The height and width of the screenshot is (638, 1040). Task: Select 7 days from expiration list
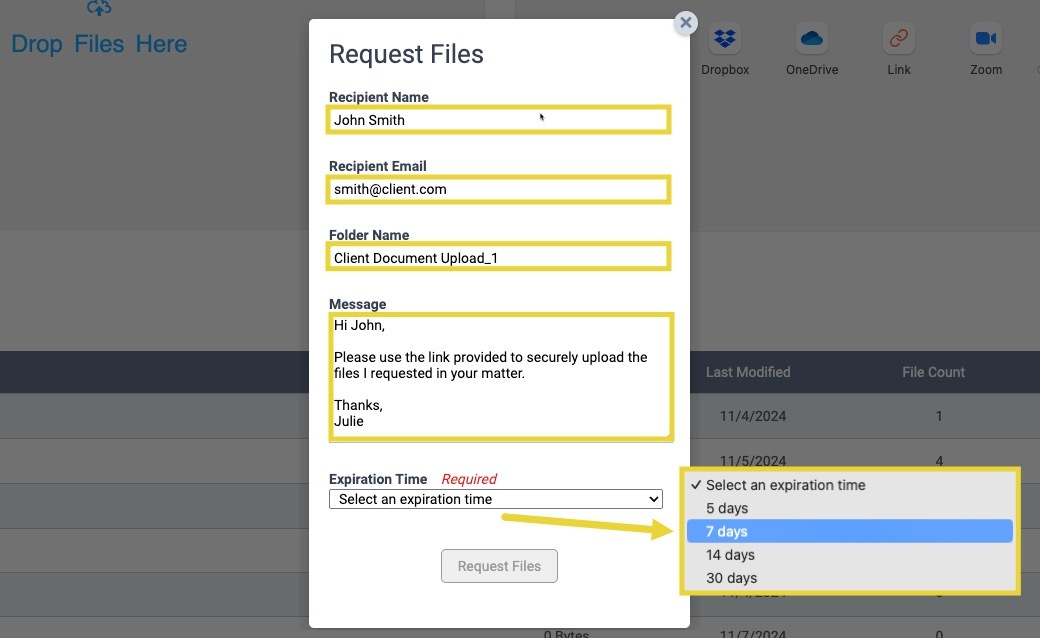[x=727, y=532]
